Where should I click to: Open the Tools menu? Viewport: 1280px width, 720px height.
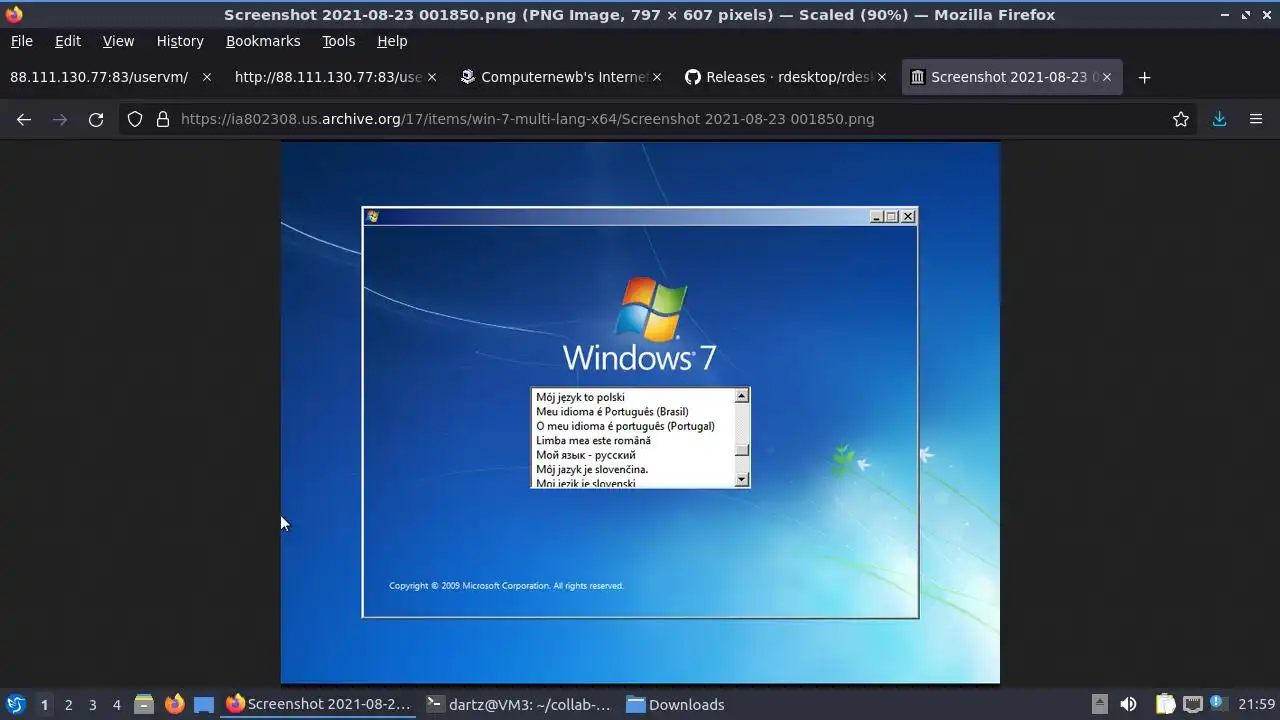[x=338, y=41]
